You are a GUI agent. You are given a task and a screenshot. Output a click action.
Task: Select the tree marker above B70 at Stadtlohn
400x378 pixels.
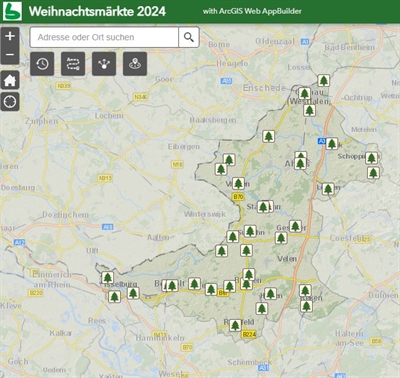coord(263,207)
